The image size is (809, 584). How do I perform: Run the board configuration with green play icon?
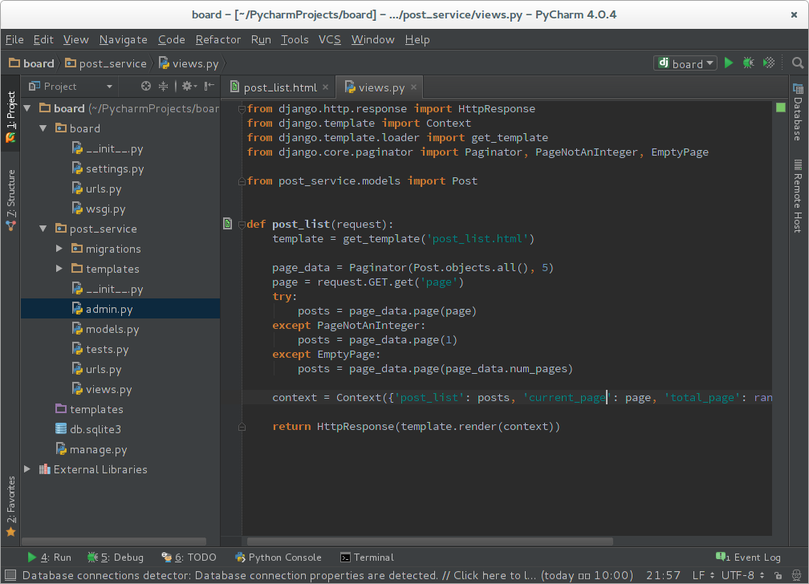coord(728,63)
